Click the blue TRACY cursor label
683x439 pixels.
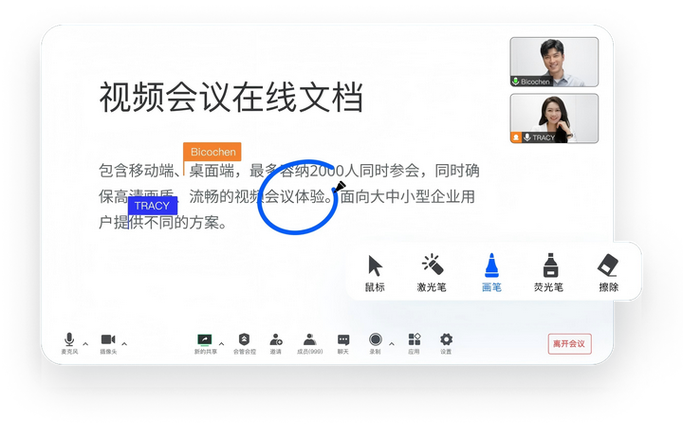[x=152, y=206]
